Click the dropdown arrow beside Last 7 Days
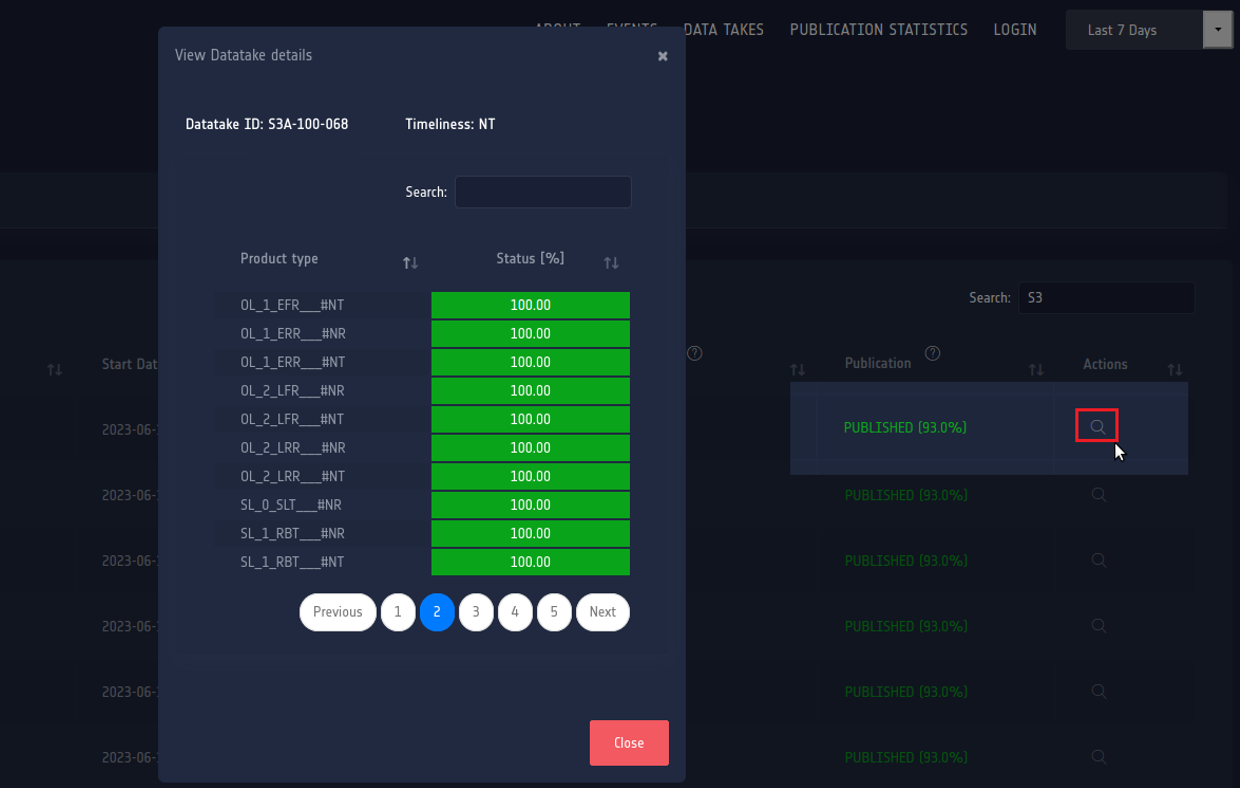 1218,30
